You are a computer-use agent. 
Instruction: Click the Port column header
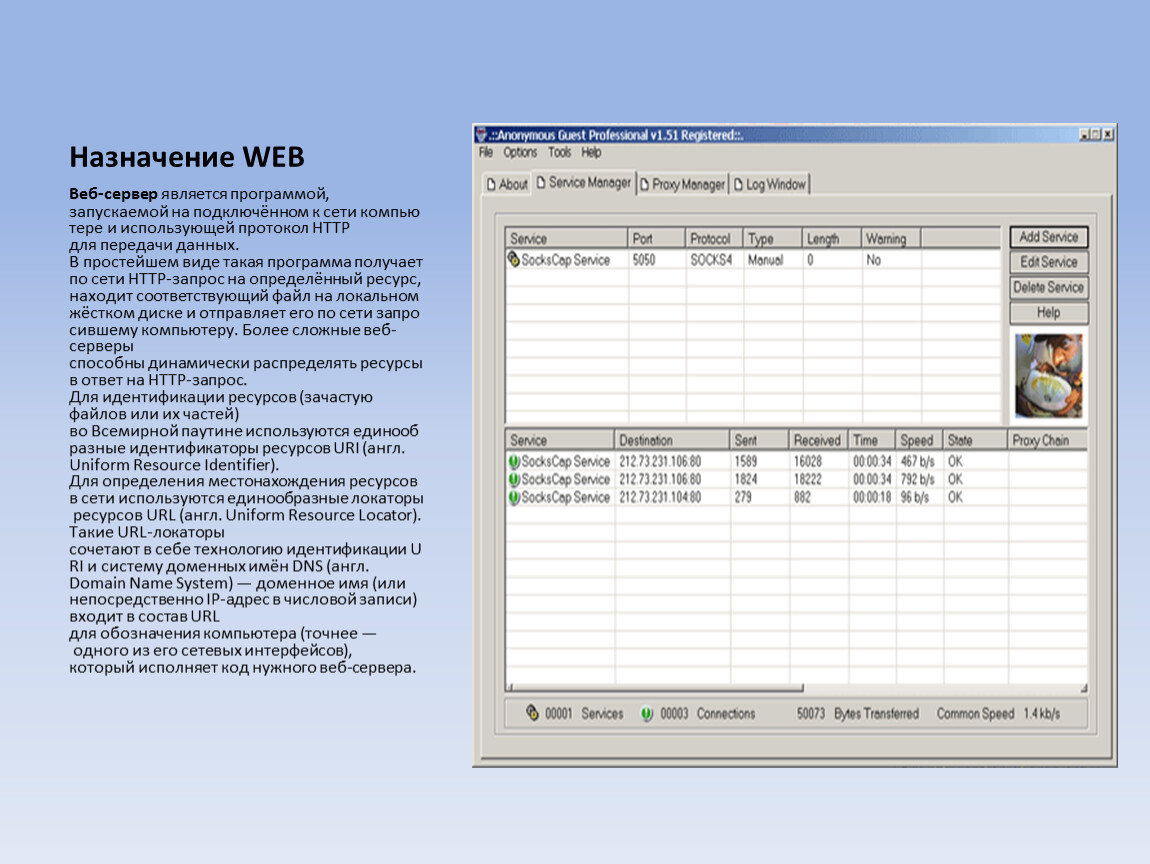656,238
